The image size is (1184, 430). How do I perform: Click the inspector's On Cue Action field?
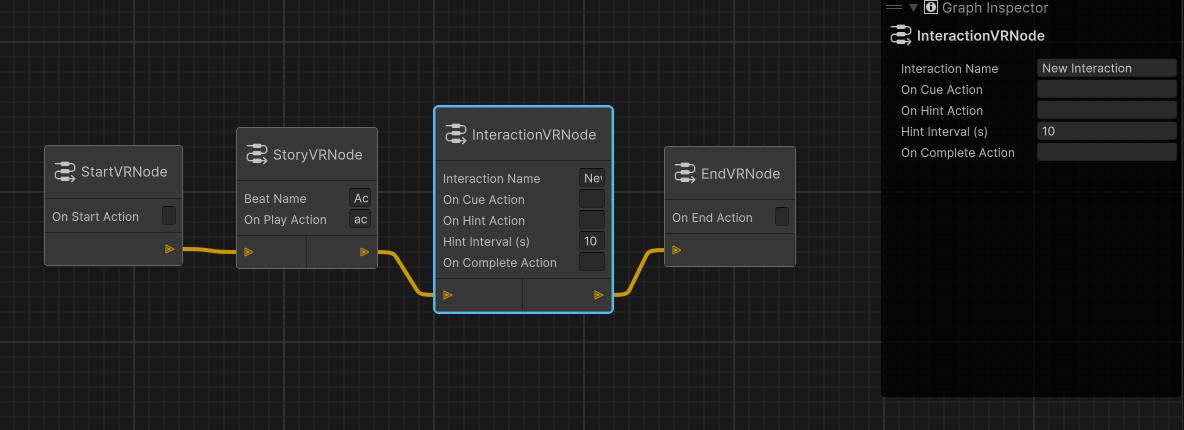1107,89
